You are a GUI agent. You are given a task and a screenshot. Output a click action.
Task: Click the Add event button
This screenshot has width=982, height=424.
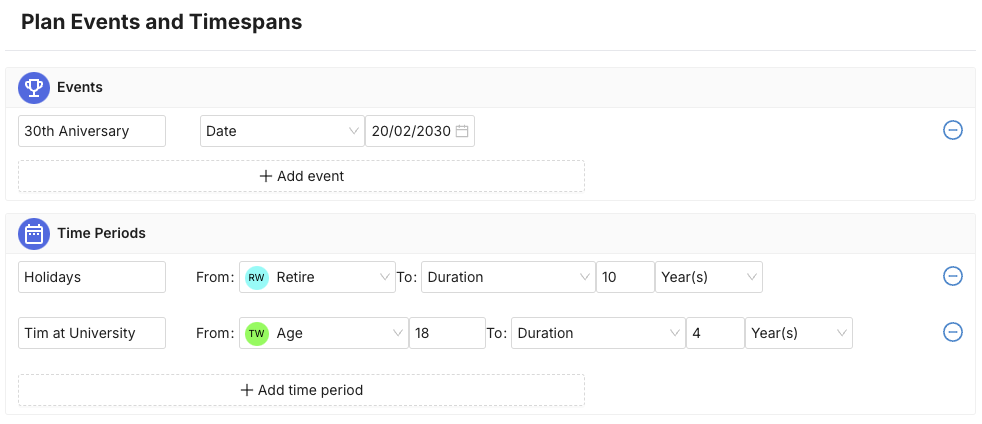301,176
